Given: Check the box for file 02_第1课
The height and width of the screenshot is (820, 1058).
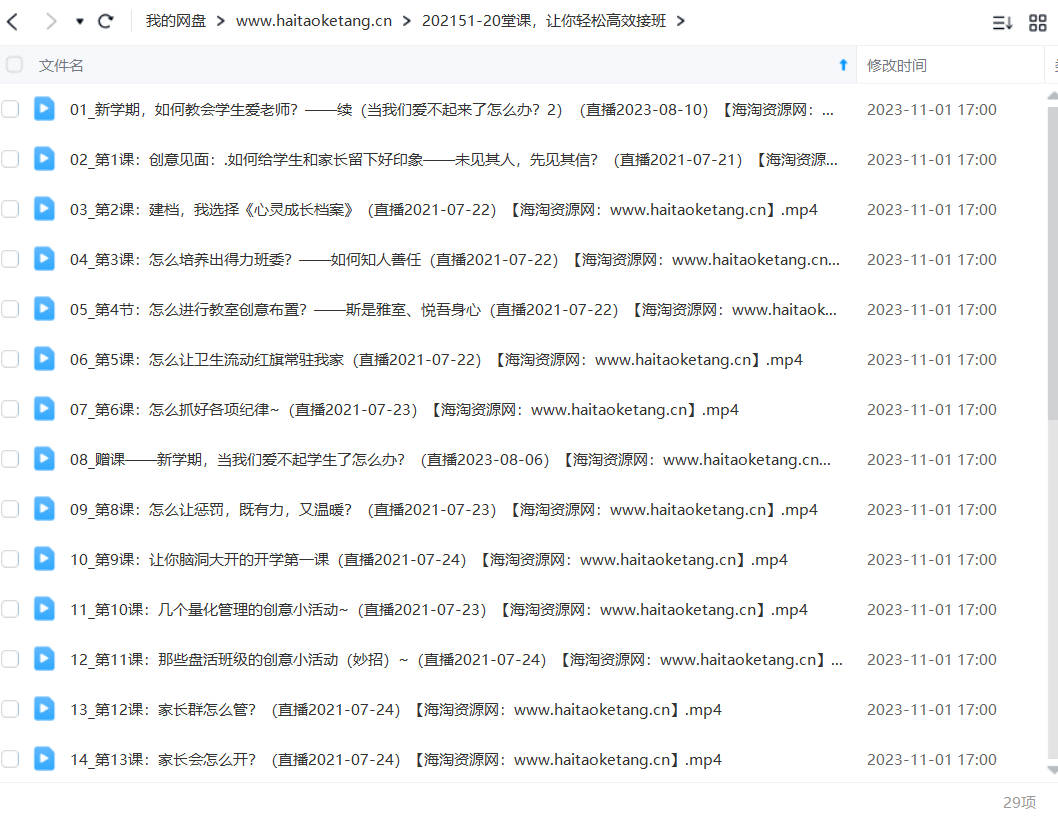Looking at the screenshot, I should coord(10,159).
